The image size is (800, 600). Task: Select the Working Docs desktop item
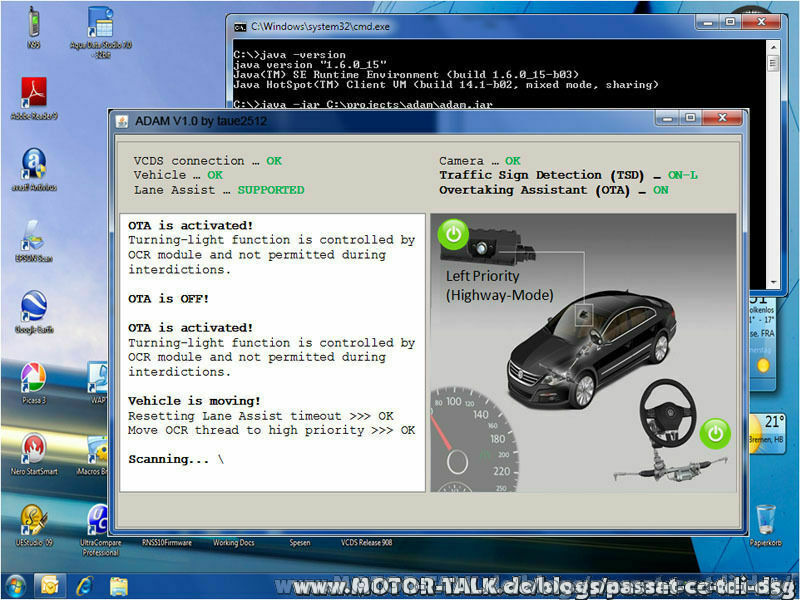click(x=234, y=542)
